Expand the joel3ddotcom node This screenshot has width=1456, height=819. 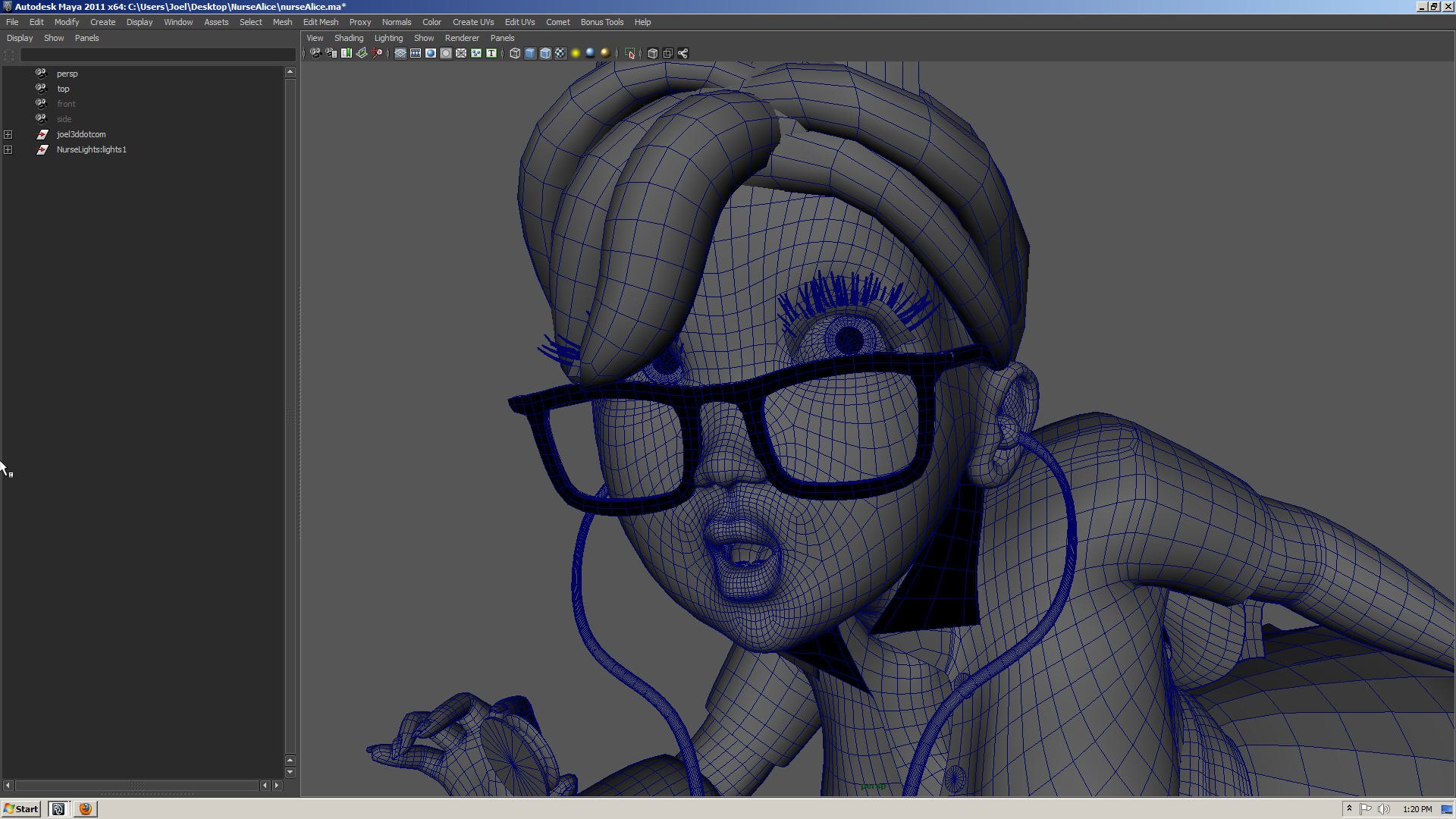tap(8, 134)
